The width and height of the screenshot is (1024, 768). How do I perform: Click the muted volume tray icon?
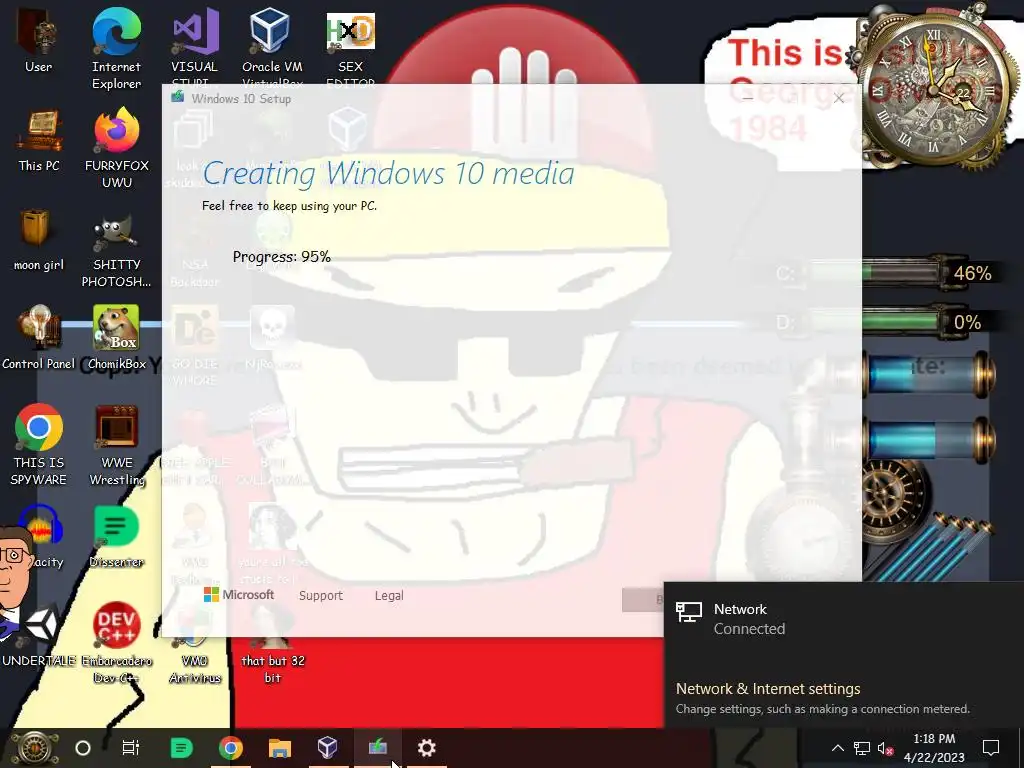885,748
